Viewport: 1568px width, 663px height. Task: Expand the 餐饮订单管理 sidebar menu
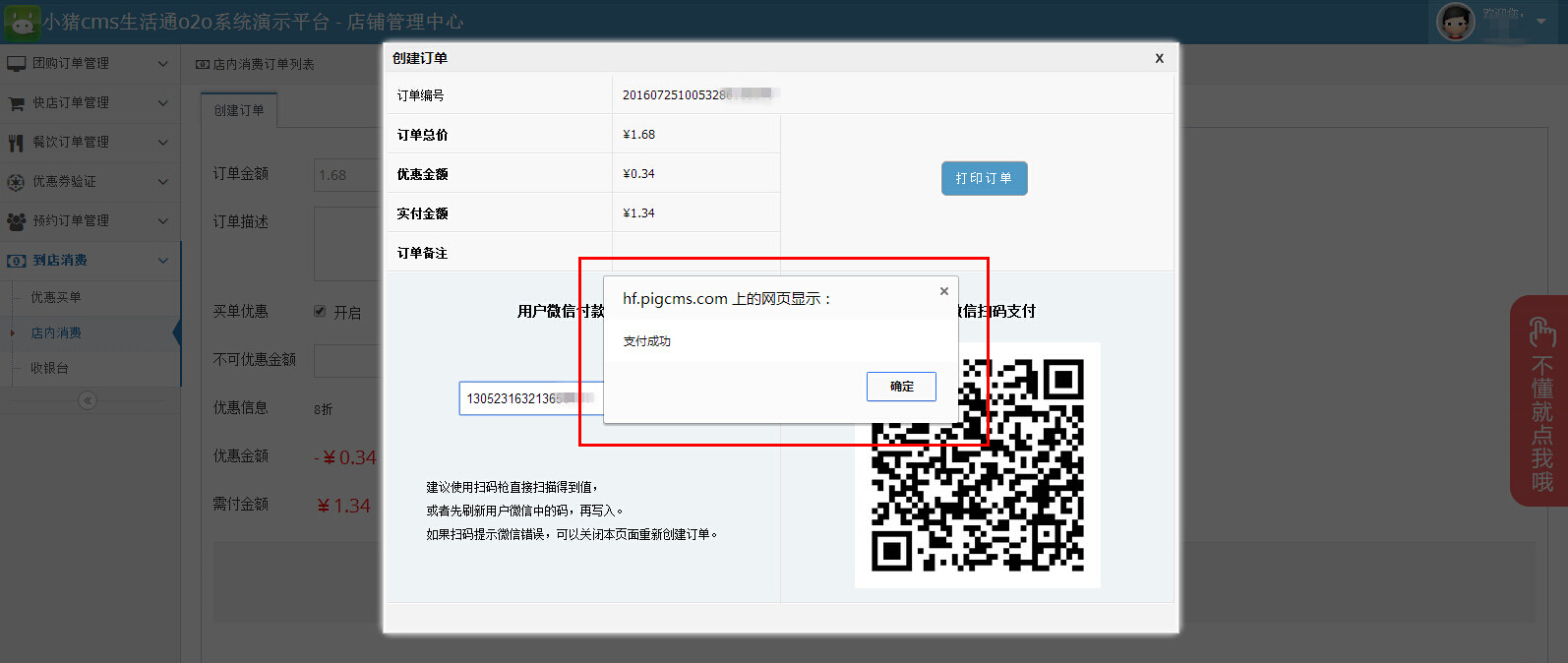[90, 142]
